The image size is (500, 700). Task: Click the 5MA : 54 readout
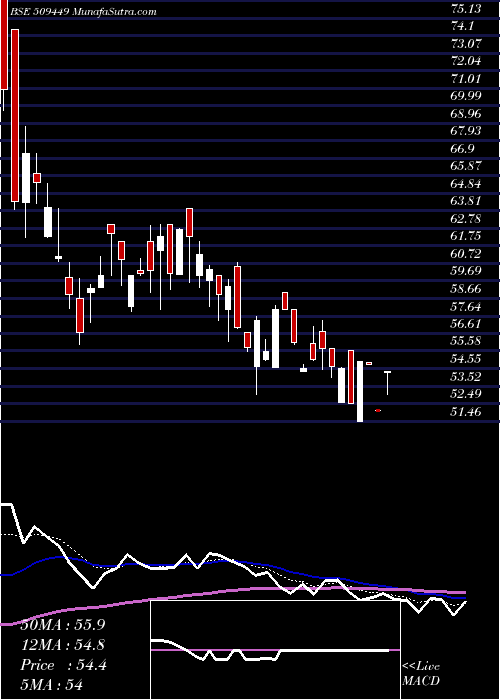pos(53,685)
